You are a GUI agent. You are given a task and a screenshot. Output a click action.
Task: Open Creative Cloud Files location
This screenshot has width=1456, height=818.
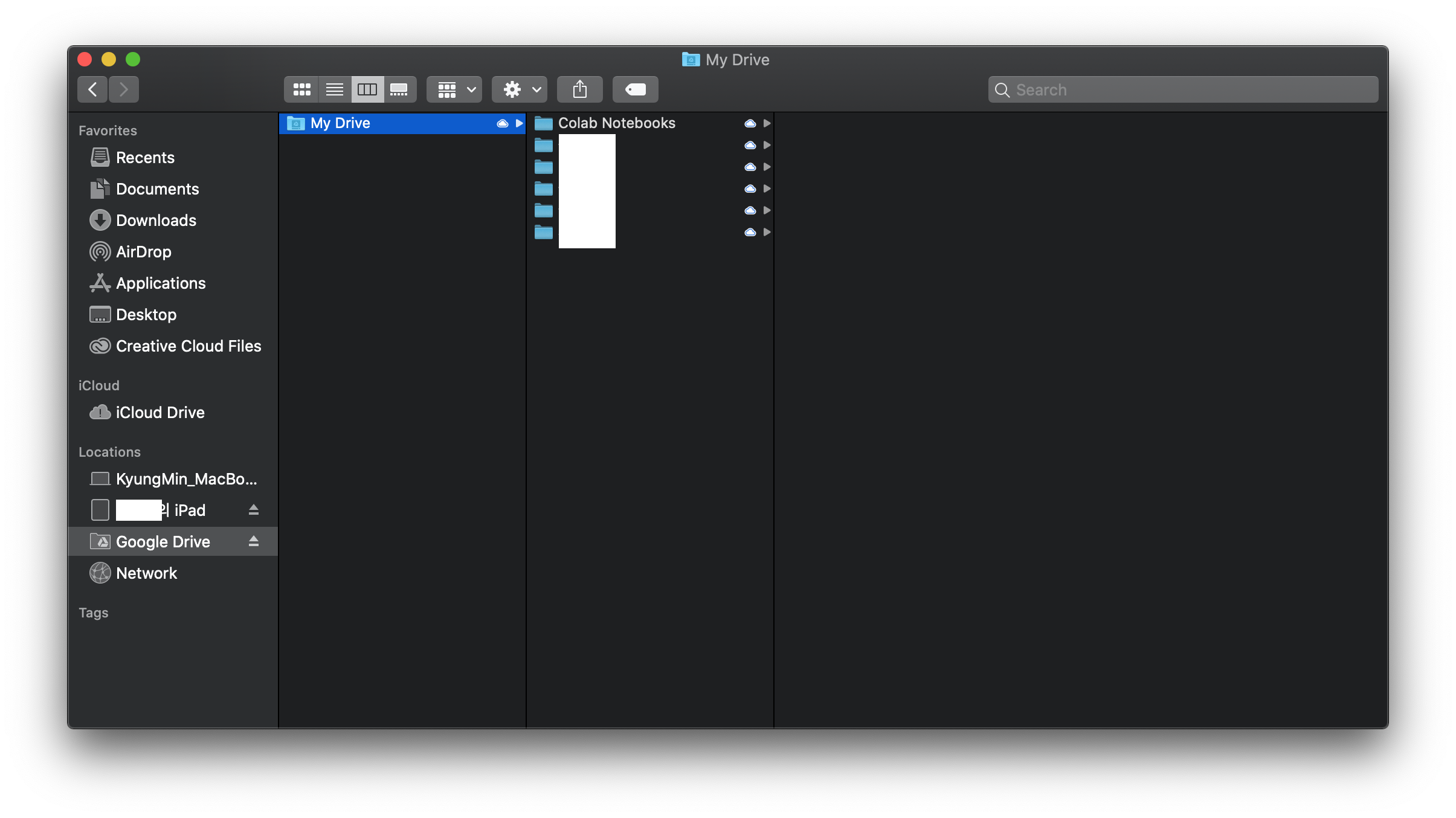pyautogui.click(x=188, y=346)
